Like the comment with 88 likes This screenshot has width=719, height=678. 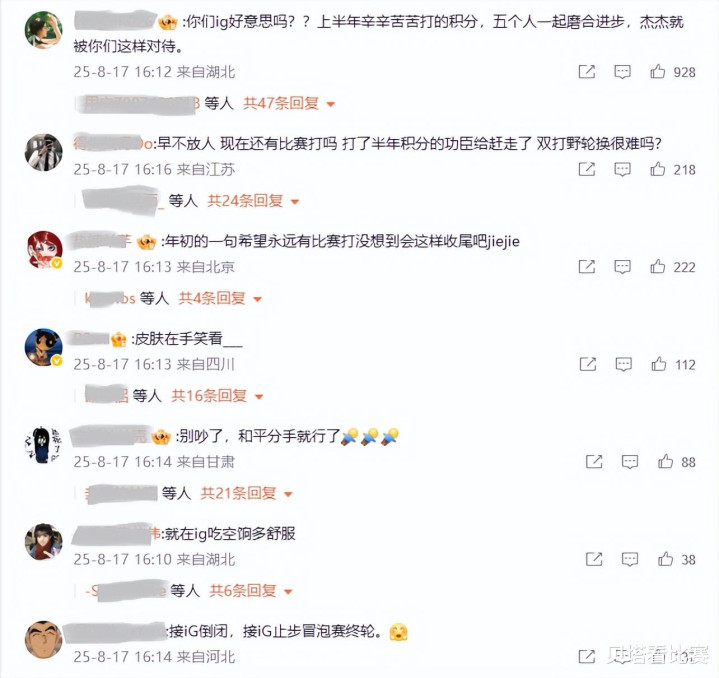(x=665, y=461)
